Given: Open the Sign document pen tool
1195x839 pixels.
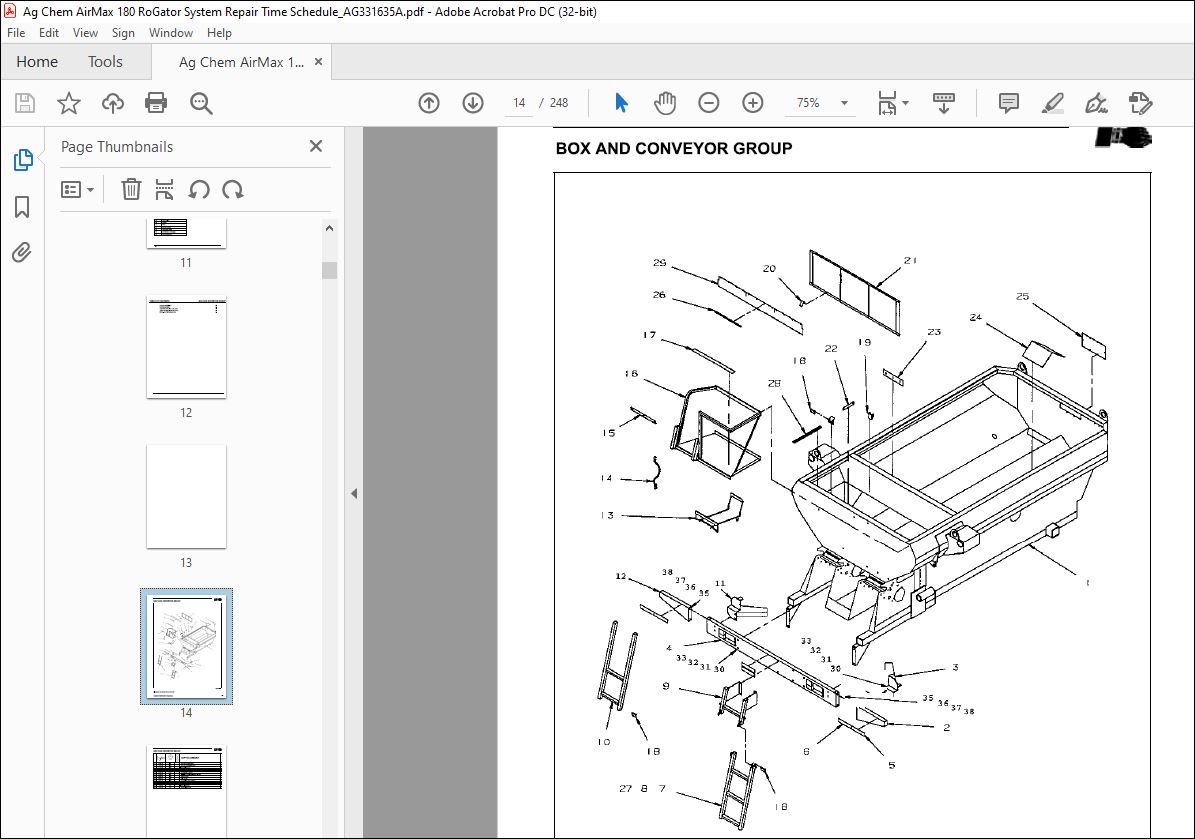Looking at the screenshot, I should tap(1096, 103).
